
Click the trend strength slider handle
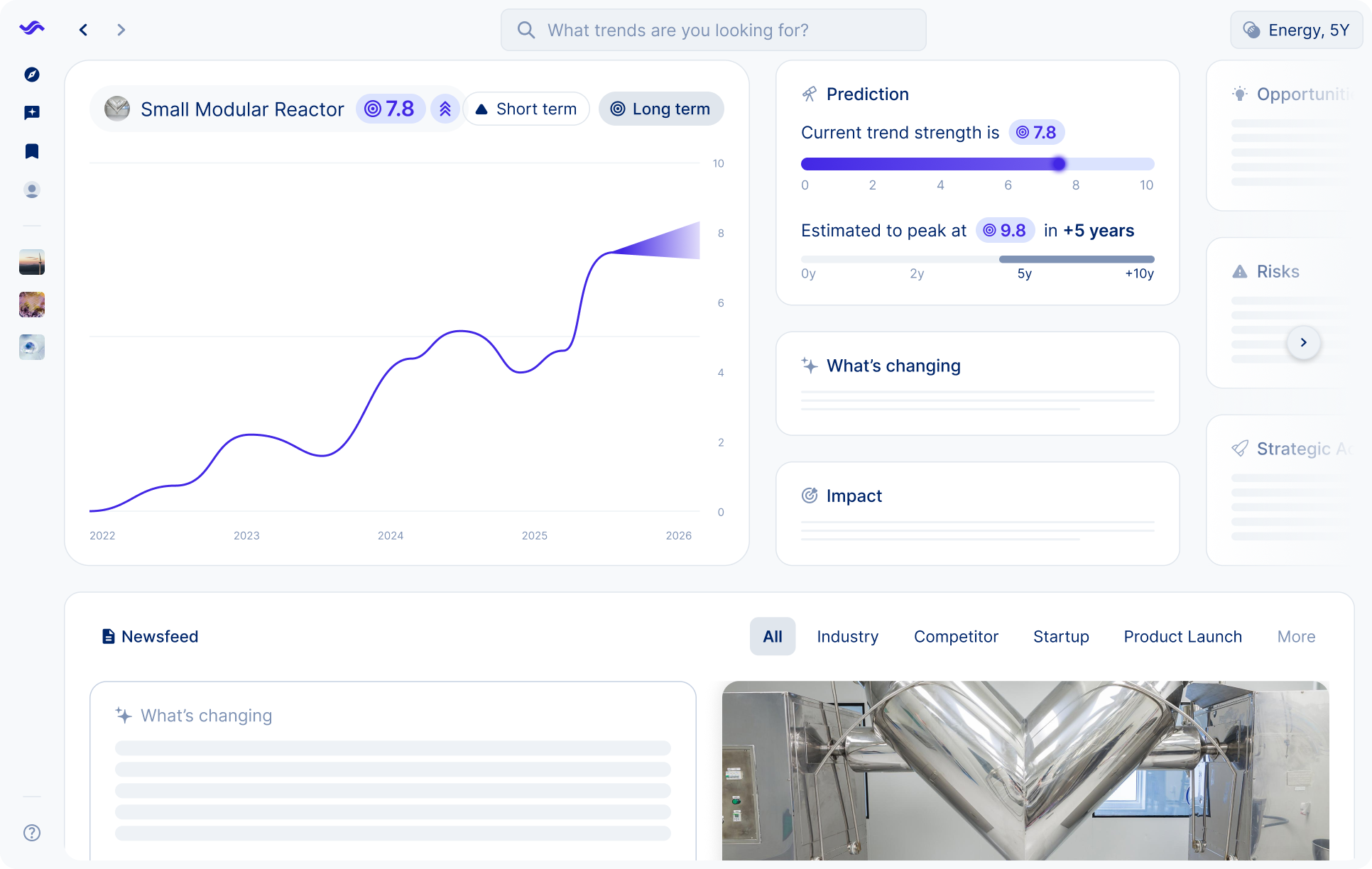(x=1058, y=164)
